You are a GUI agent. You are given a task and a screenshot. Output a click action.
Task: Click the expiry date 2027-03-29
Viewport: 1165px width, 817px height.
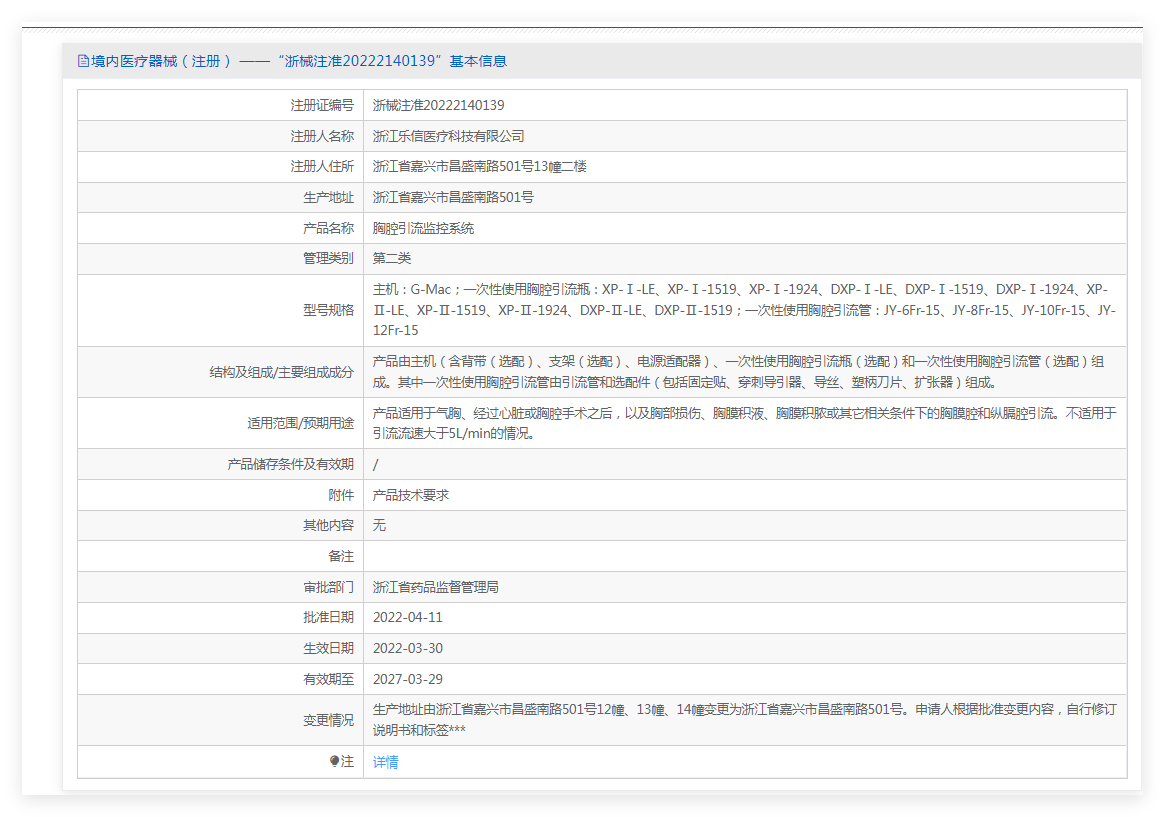click(x=407, y=679)
